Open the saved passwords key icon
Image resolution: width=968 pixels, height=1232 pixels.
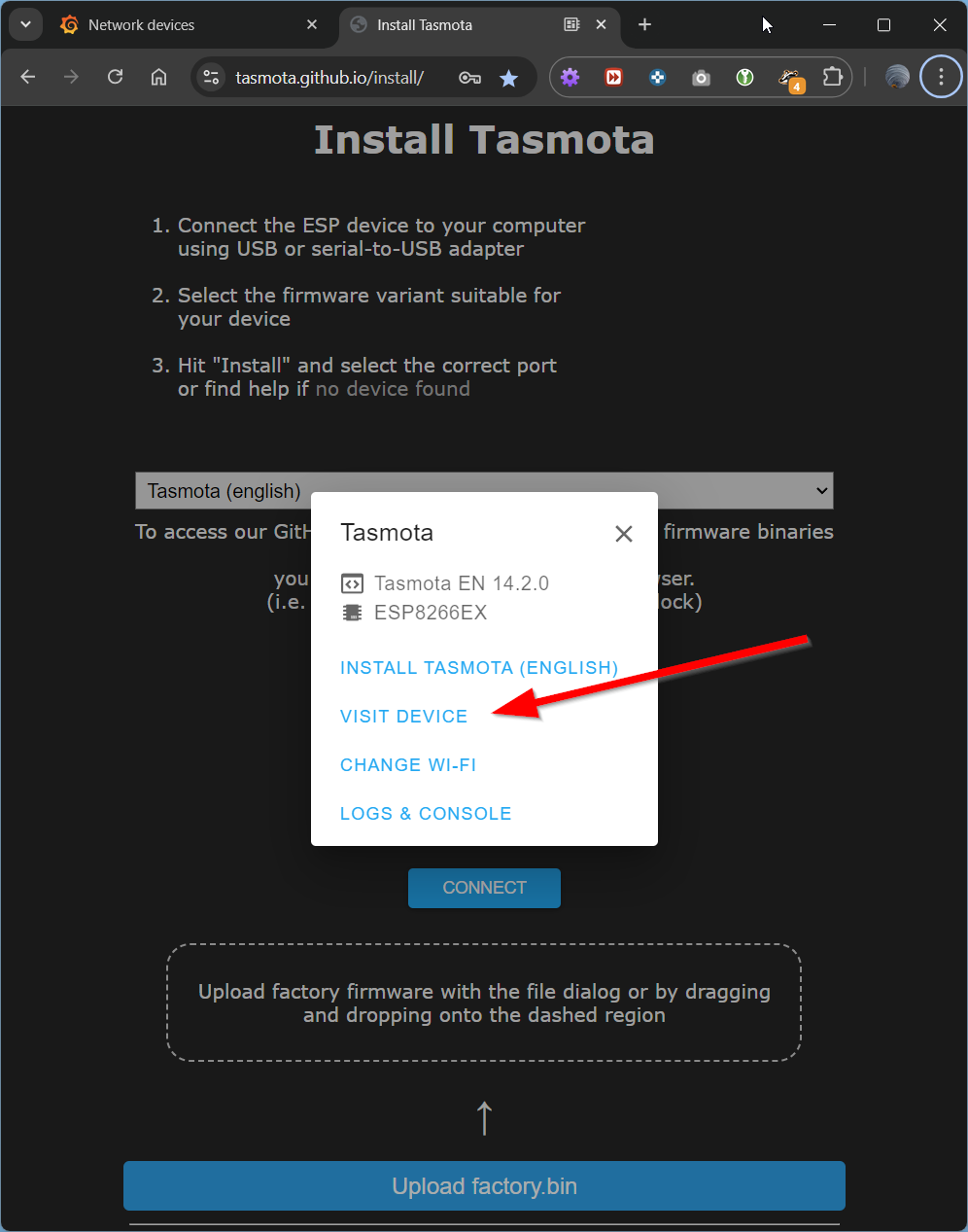click(469, 78)
